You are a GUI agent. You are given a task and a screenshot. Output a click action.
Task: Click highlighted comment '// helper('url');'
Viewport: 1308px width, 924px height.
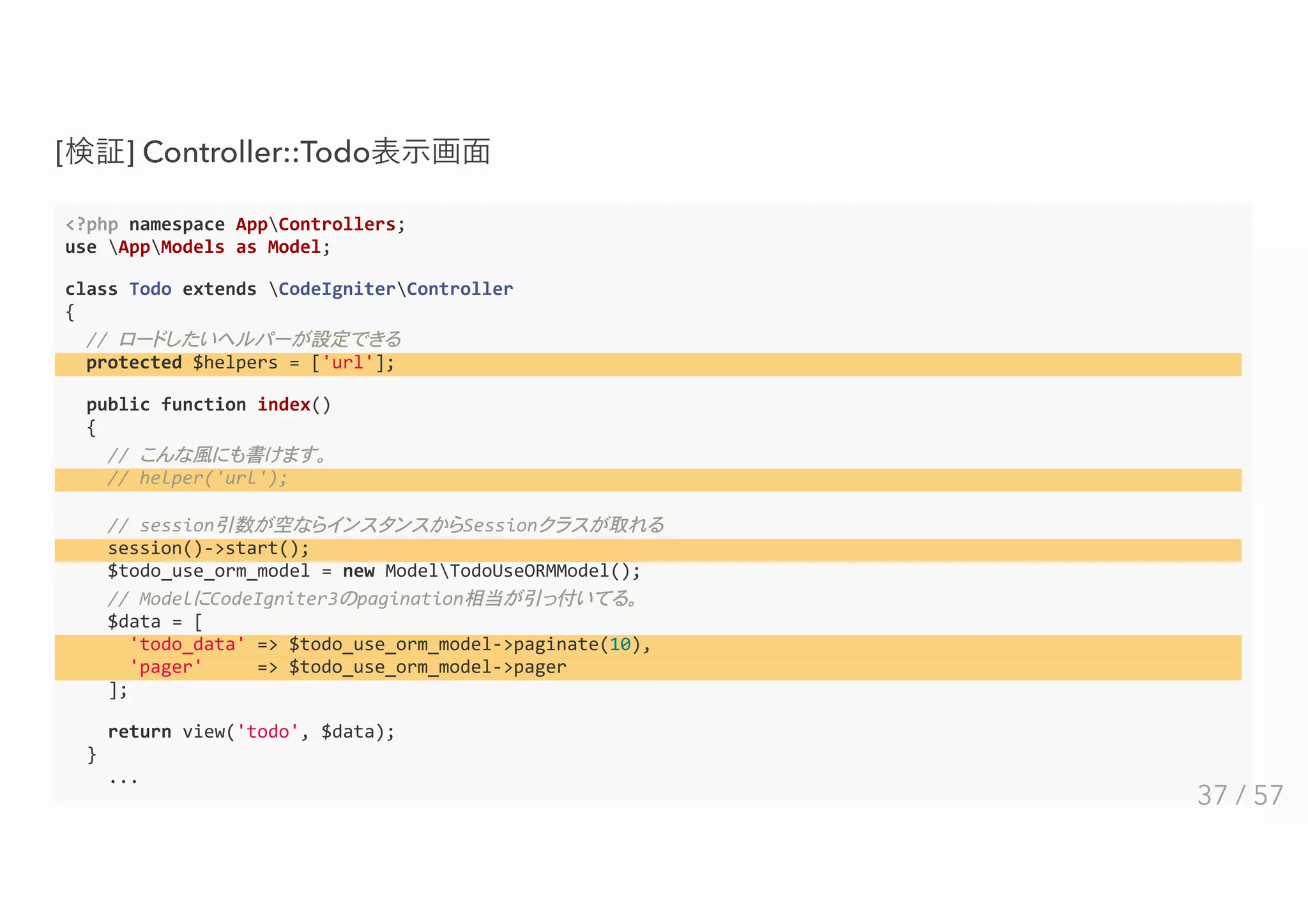click(x=648, y=480)
